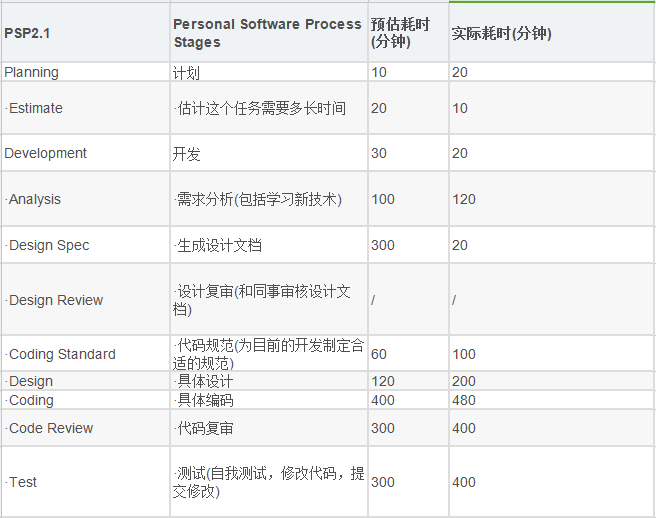Select the 需求分析(包括学习新技术) cell
656x518 pixels.
(x=259, y=199)
